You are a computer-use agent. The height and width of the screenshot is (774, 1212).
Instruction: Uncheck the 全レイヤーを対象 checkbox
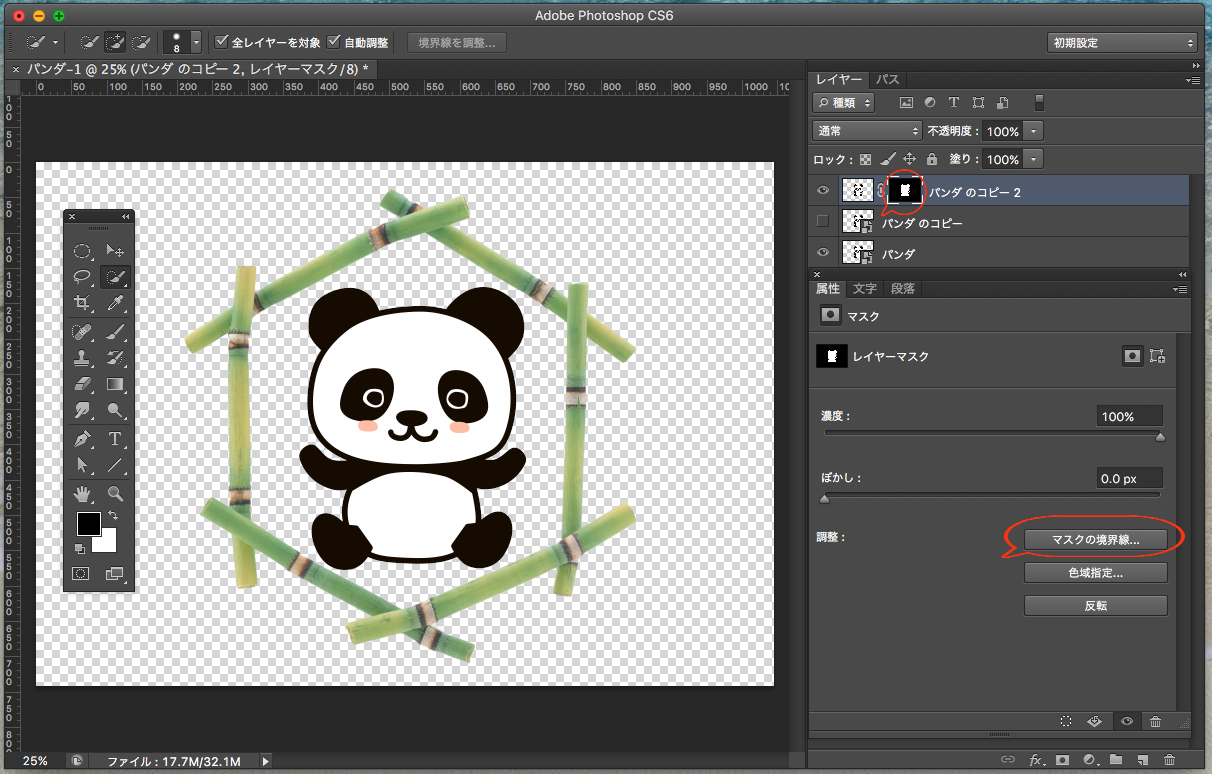click(222, 43)
